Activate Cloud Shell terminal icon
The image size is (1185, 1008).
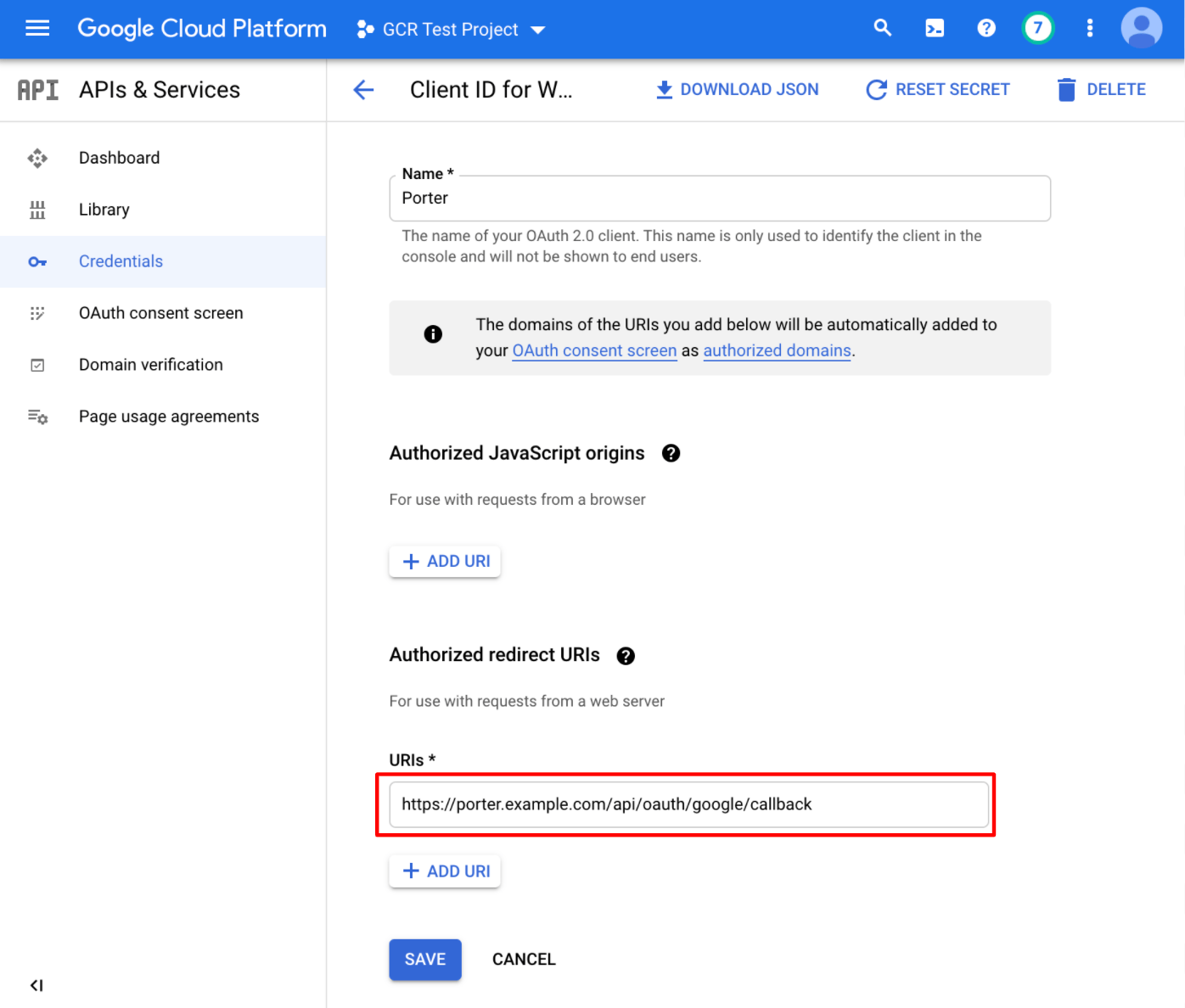935,29
